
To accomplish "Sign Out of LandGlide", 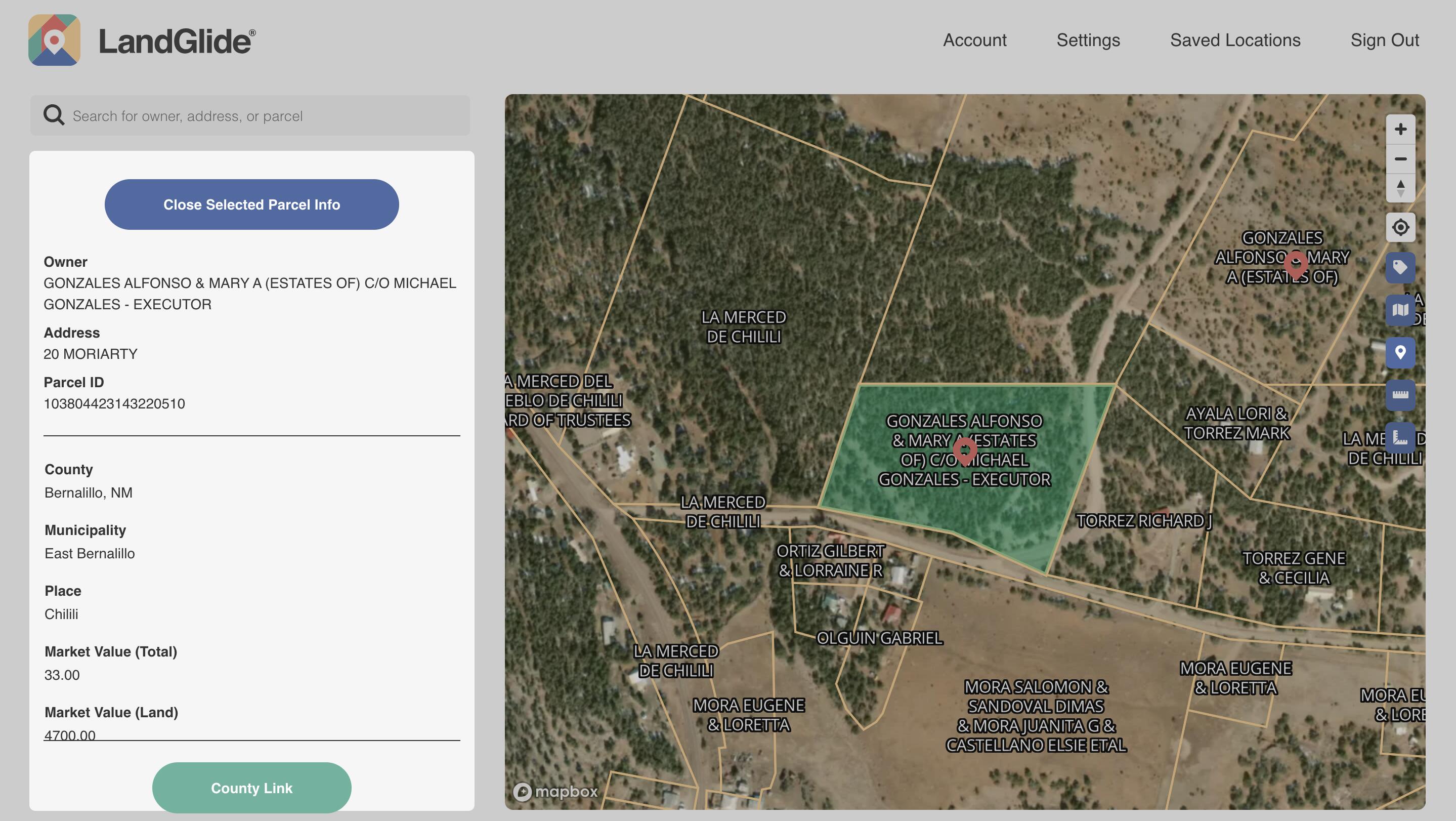I will point(1384,40).
